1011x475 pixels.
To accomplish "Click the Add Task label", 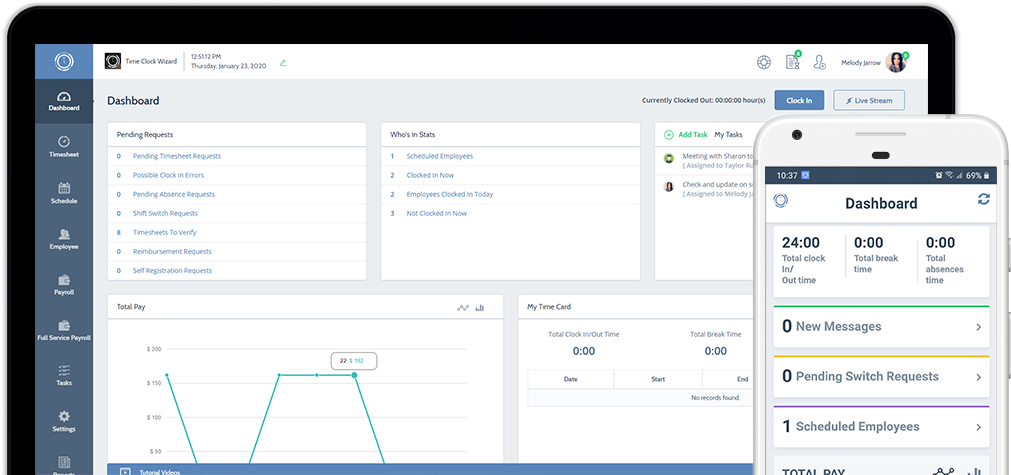I will click(692, 135).
